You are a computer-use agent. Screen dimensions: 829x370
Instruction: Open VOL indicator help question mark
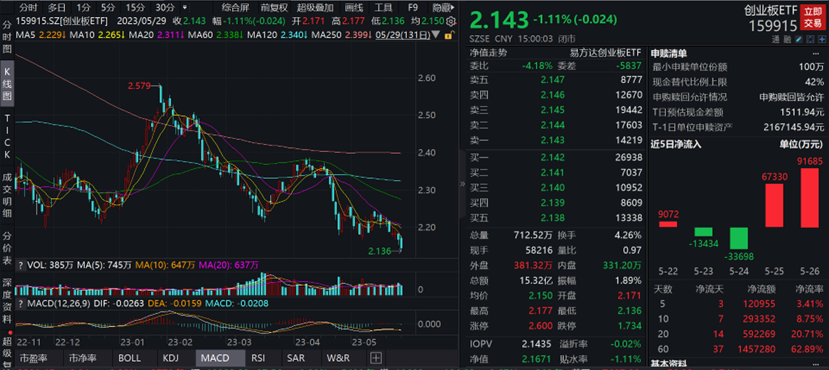click(x=21, y=265)
